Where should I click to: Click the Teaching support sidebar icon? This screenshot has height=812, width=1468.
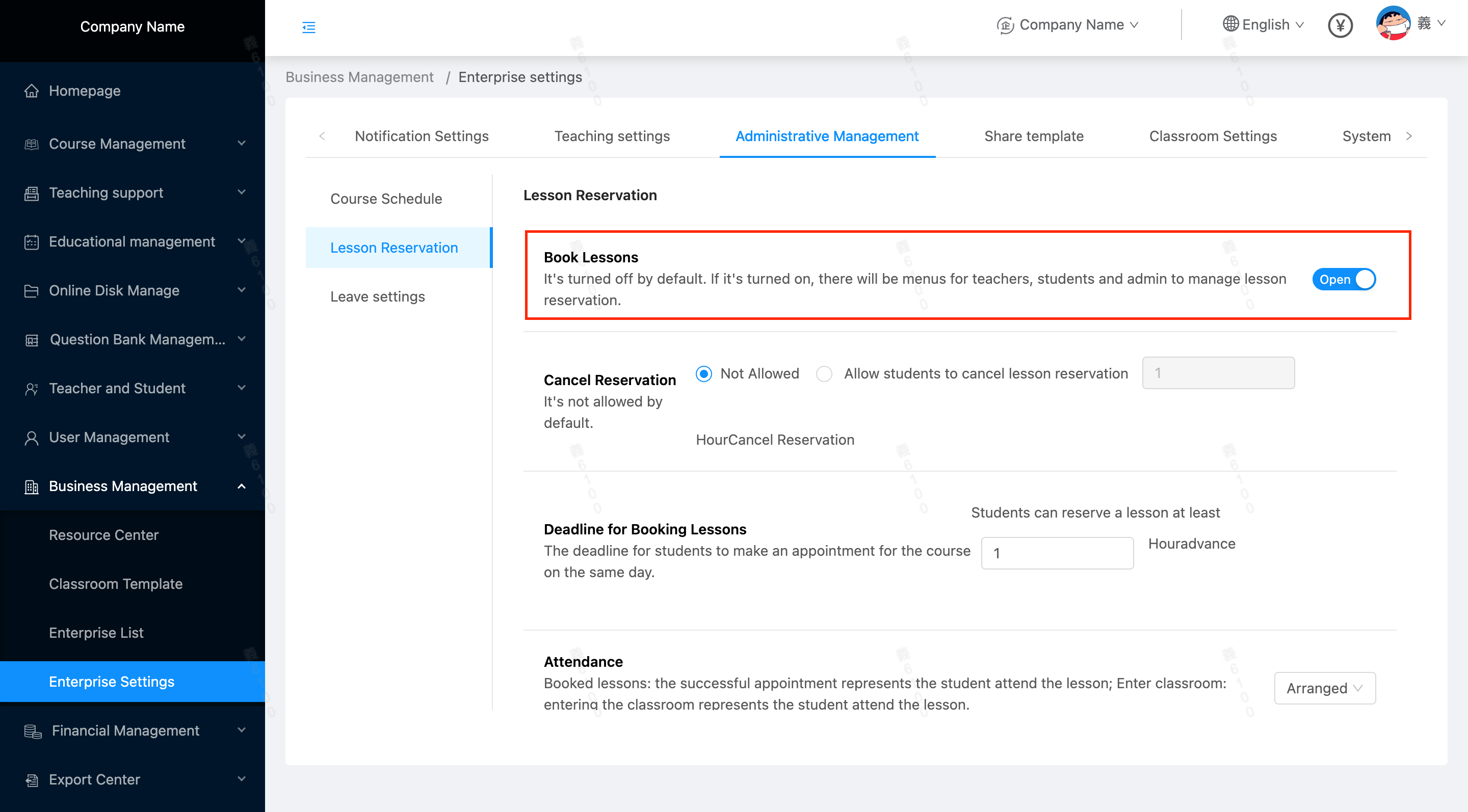click(x=31, y=193)
